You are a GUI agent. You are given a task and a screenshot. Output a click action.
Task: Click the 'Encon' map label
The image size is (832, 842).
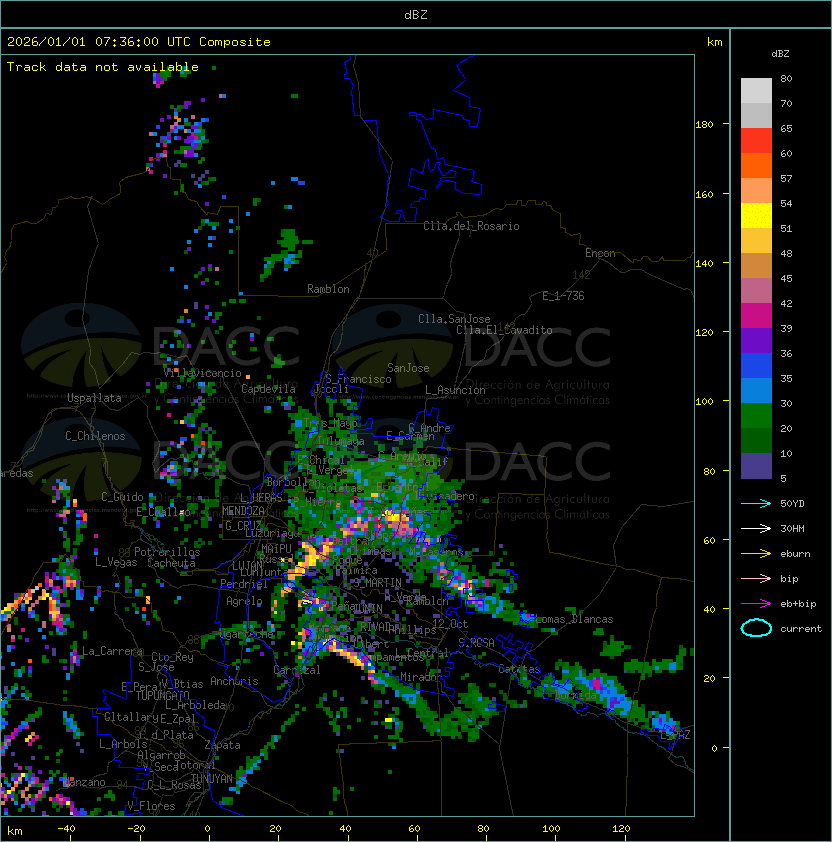click(600, 253)
